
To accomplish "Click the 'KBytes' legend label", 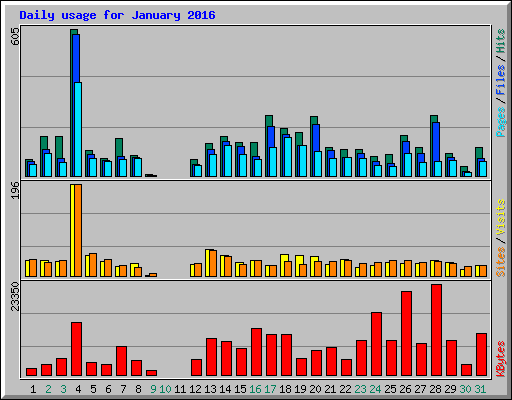I will coord(500,359).
